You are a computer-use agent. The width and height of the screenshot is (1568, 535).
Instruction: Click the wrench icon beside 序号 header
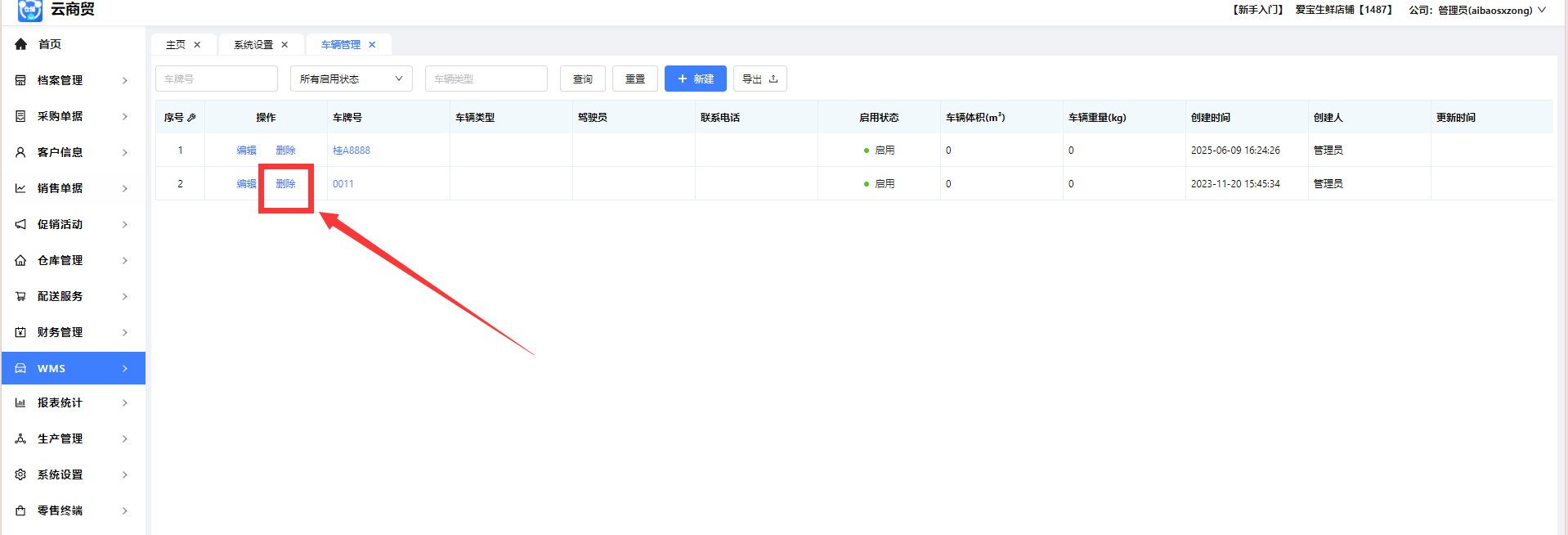[192, 118]
